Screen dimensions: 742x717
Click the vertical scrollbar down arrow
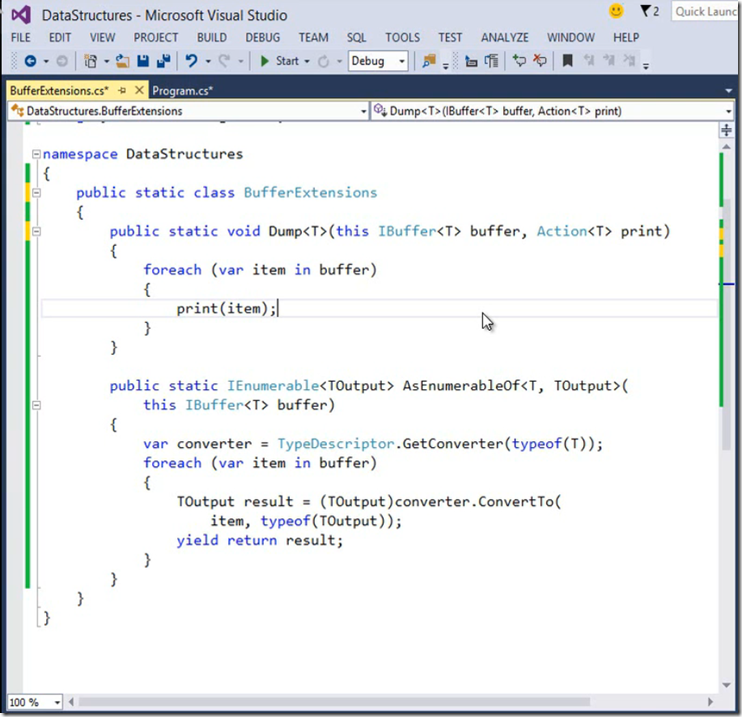click(726, 685)
